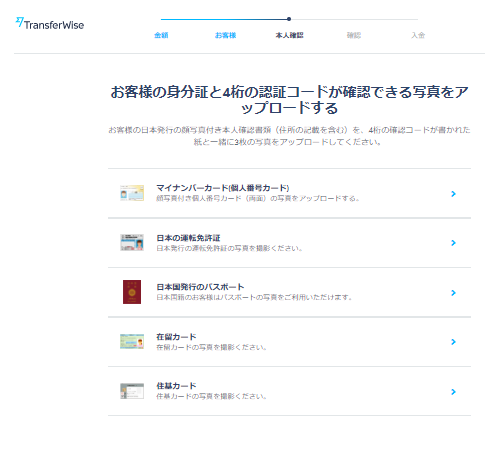Image resolution: width=504 pixels, height=463 pixels.
Task: Select the 確認 step label
Action: pyautogui.click(x=354, y=35)
